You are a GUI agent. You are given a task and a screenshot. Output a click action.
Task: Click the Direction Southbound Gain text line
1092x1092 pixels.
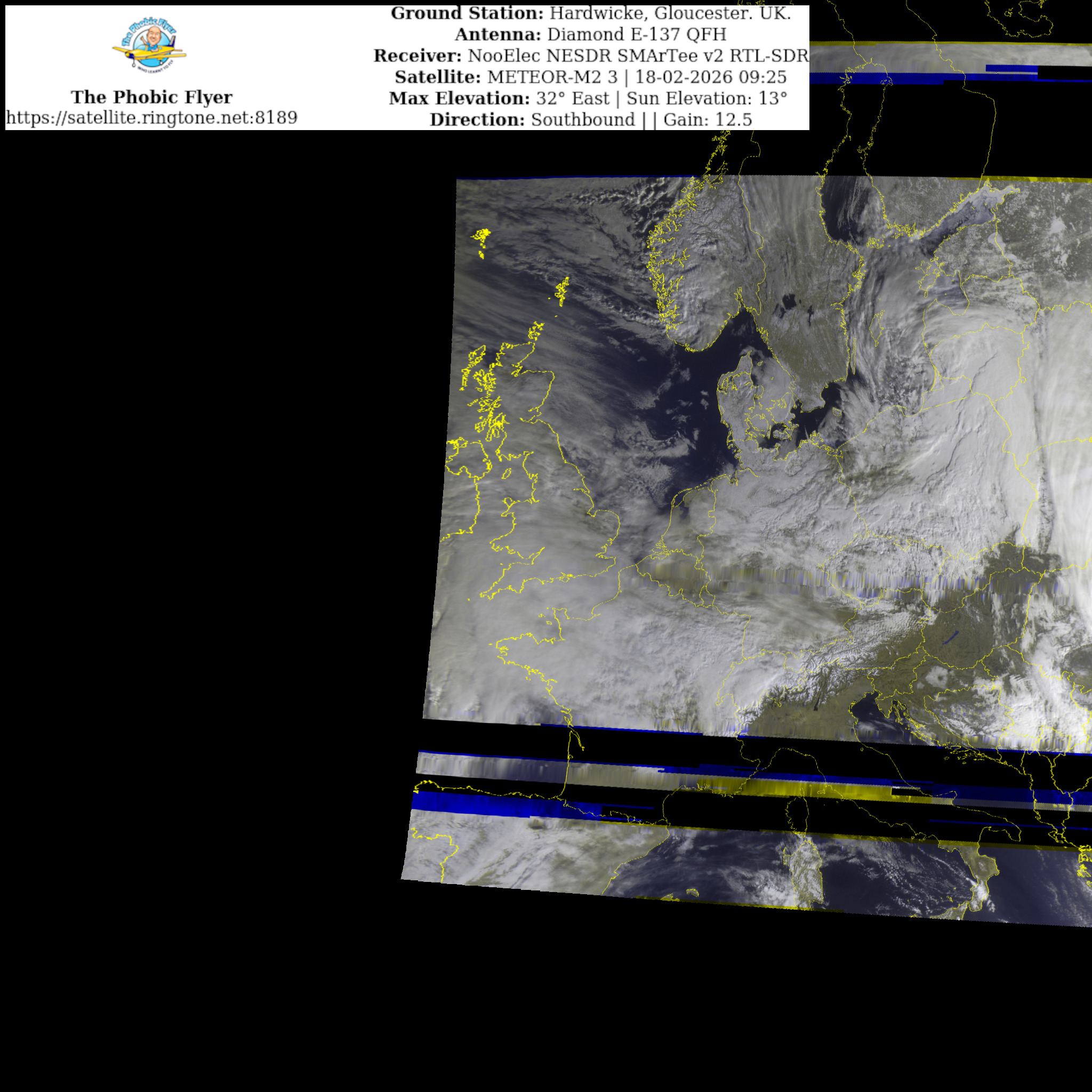[591, 120]
